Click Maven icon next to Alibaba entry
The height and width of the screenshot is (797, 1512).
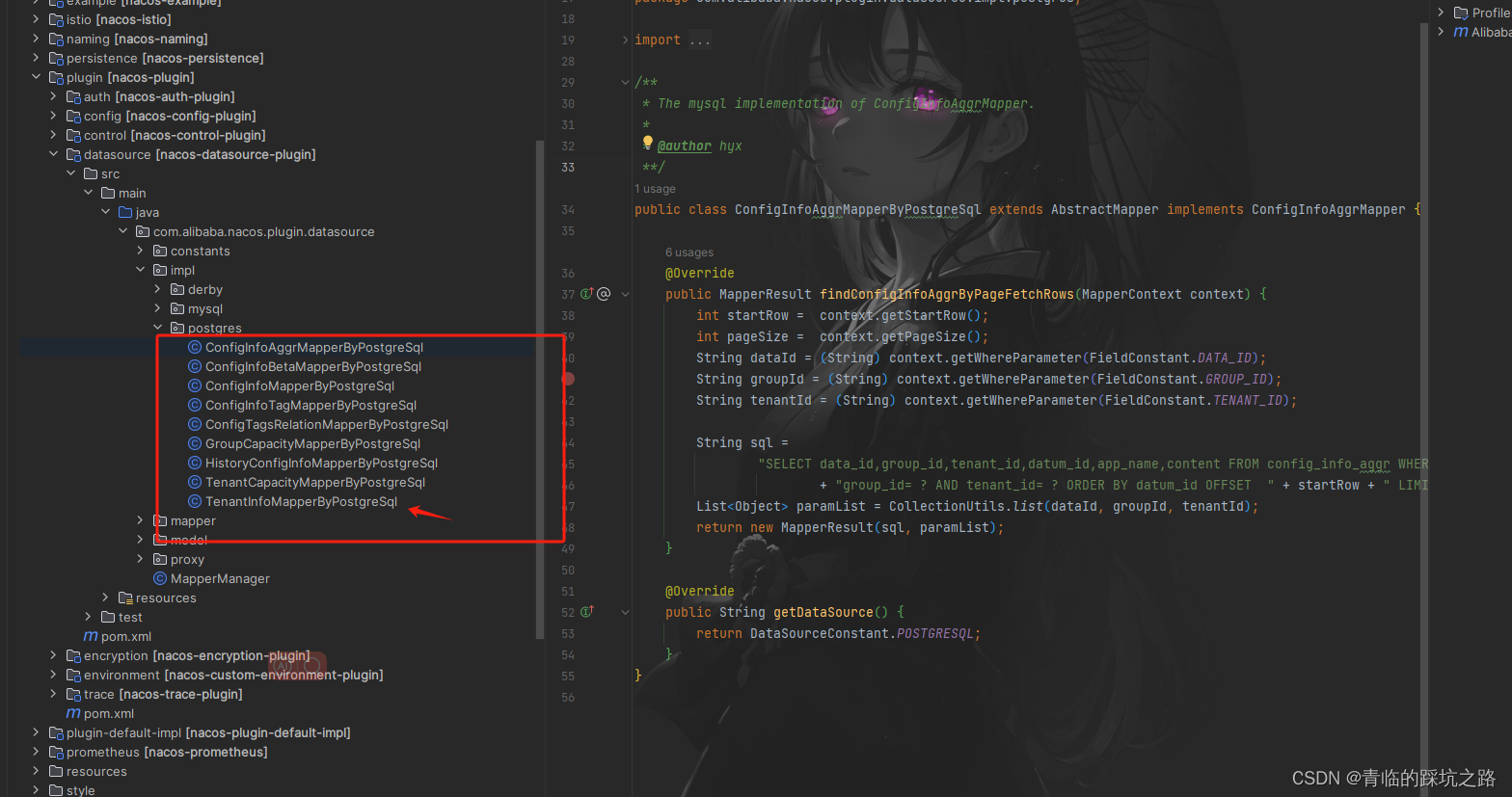point(1461,32)
